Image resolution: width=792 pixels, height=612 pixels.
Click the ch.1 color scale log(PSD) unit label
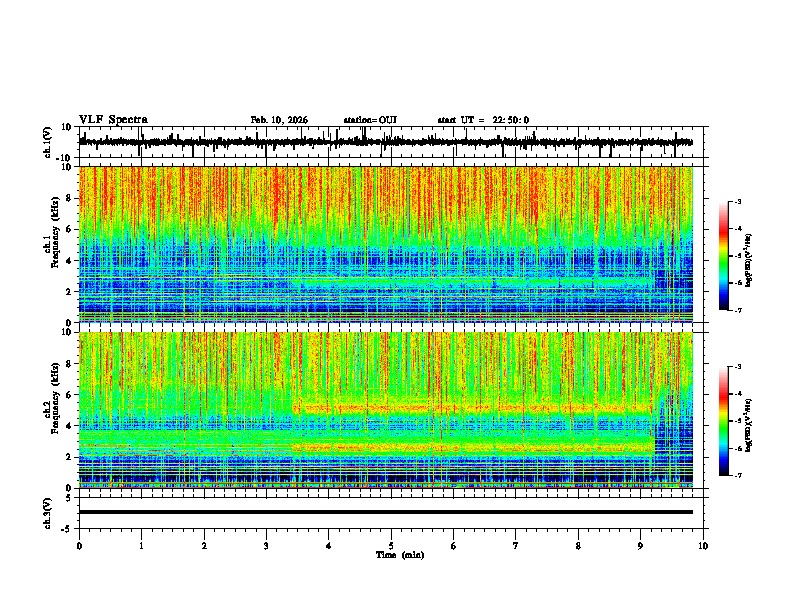[749, 260]
